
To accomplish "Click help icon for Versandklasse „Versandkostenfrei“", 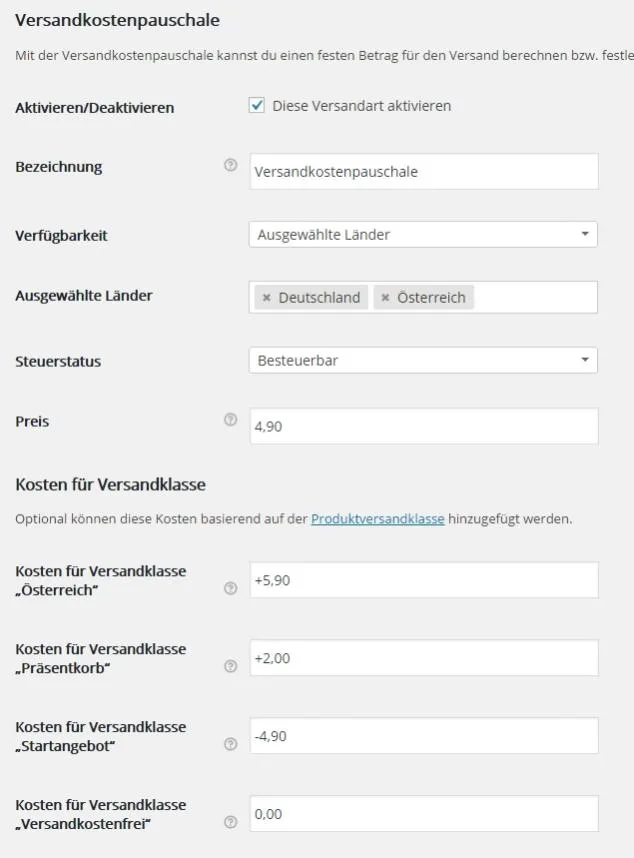I will coord(231,822).
